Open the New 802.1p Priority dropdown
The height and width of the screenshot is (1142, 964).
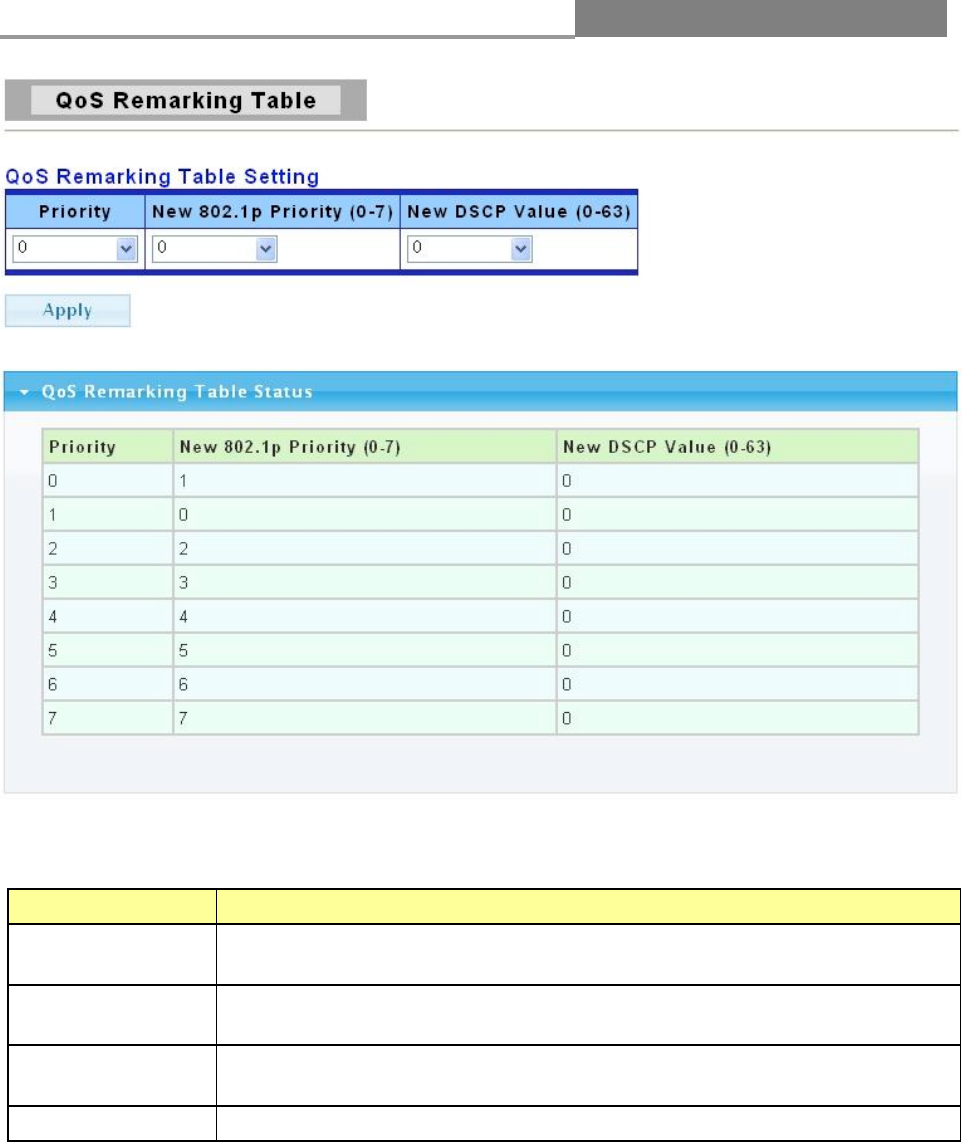point(214,248)
